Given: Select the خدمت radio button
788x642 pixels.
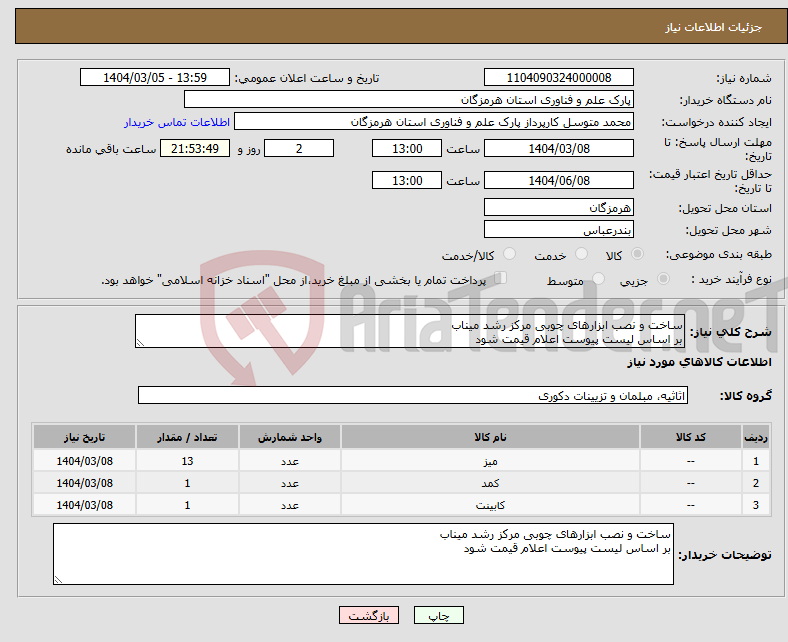Looking at the screenshot, I should pos(581,254).
